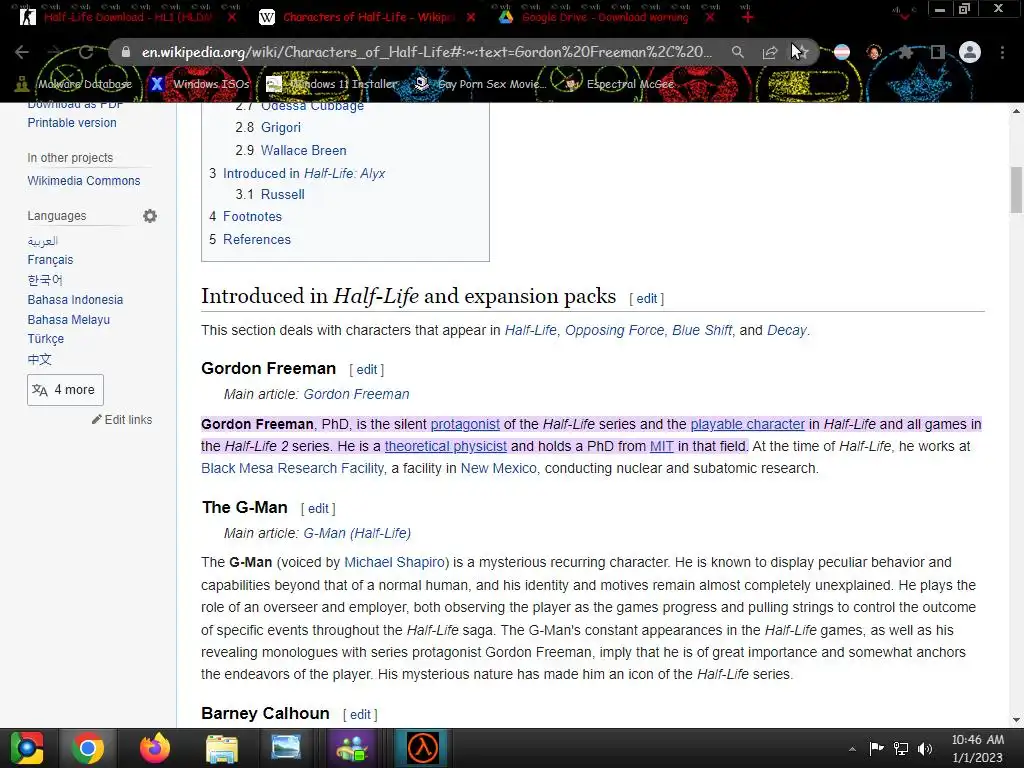This screenshot has width=1024, height=768.
Task: Switch to the Français language version
Action: point(50,260)
